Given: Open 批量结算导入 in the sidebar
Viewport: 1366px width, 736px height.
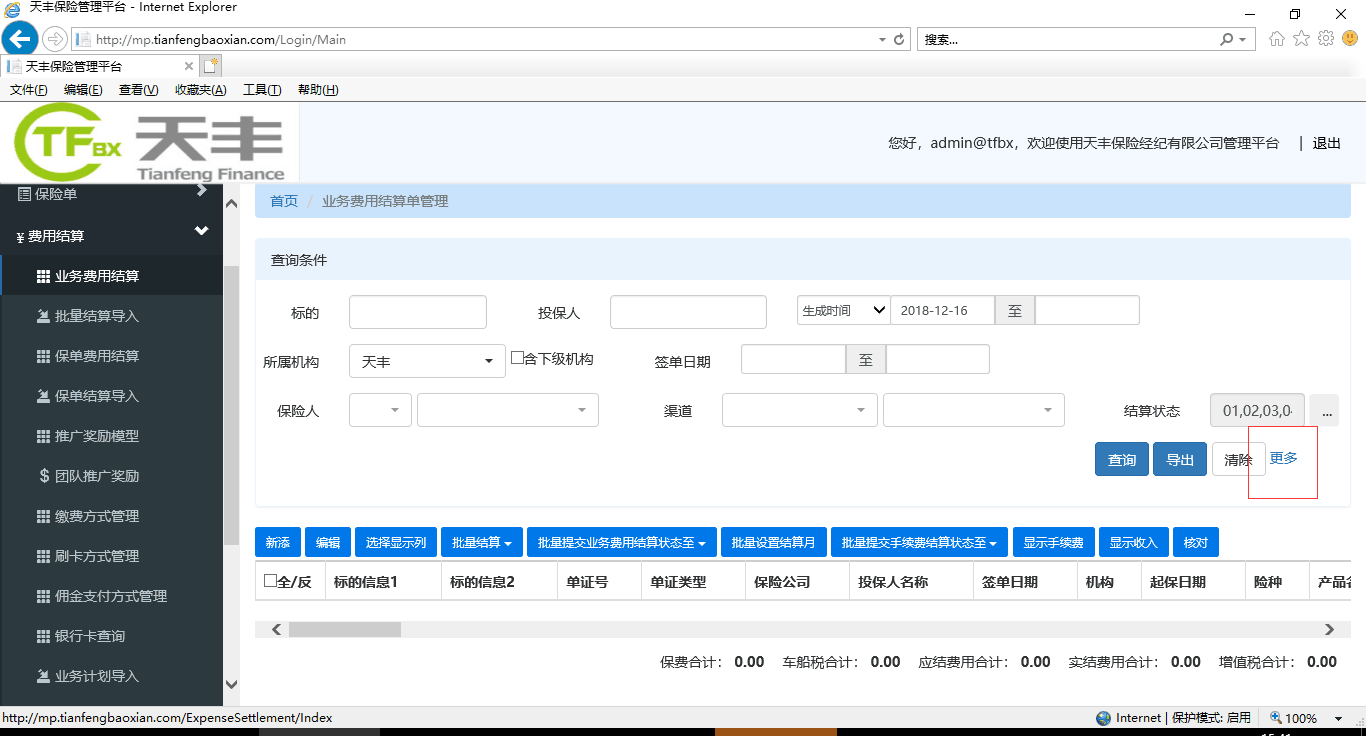Looking at the screenshot, I should pyautogui.click(x=96, y=316).
